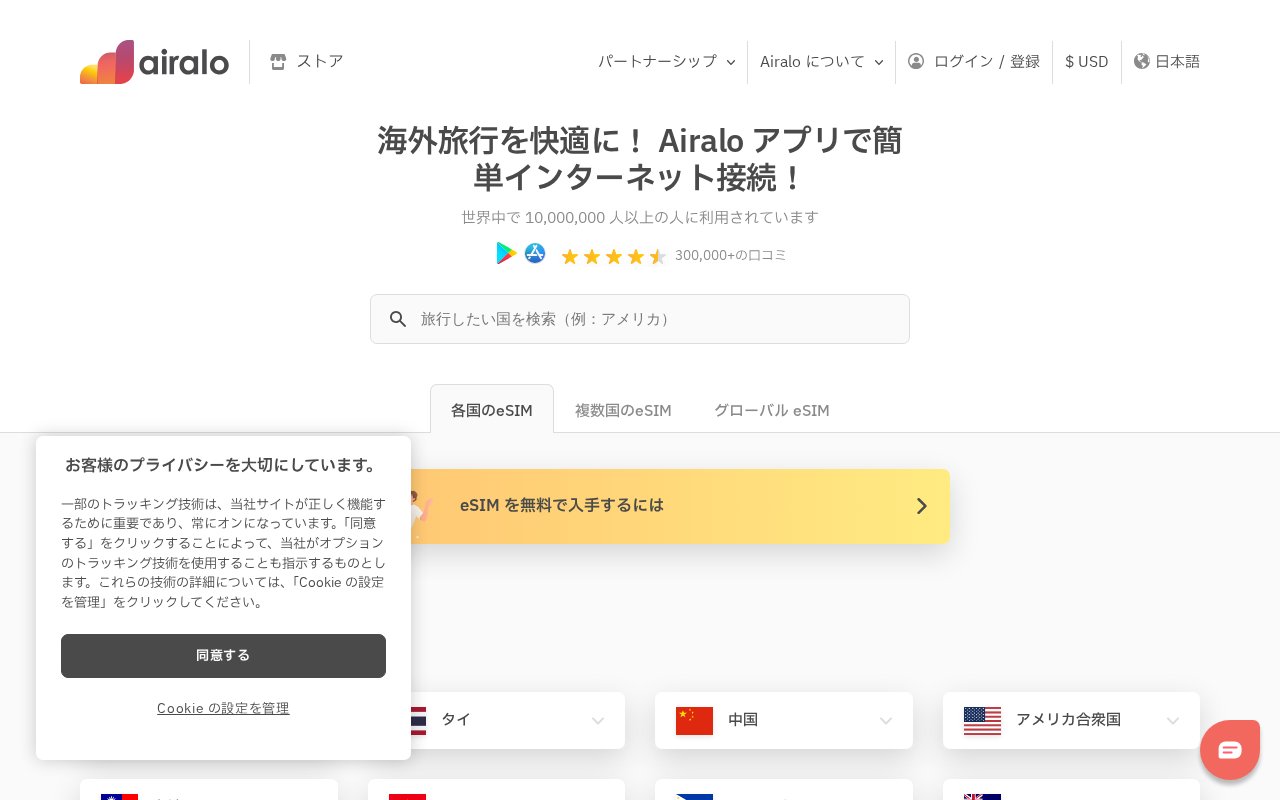Click the 300,000+の口コミ reviews text
This screenshot has width=1280, height=800.
731,255
